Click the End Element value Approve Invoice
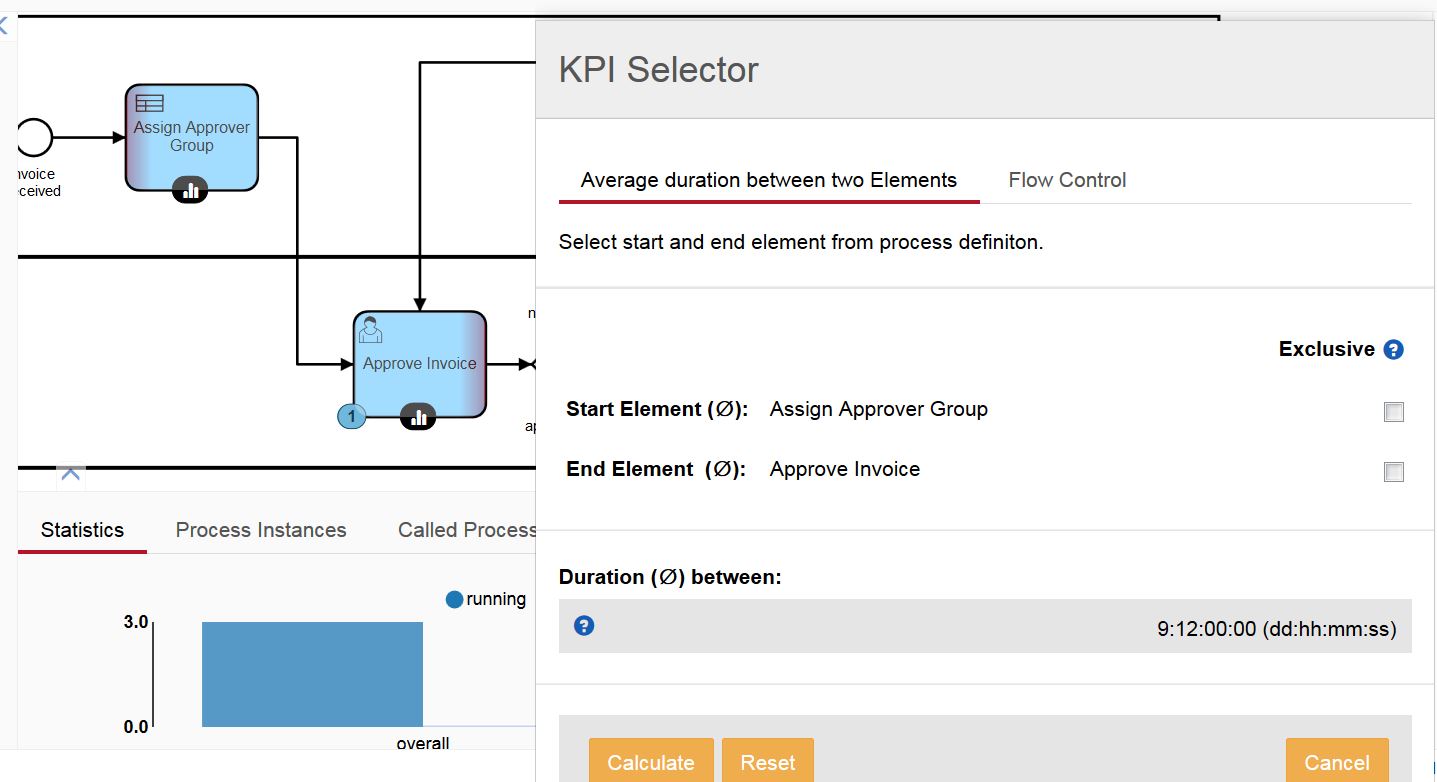The image size is (1437, 782). 845,469
